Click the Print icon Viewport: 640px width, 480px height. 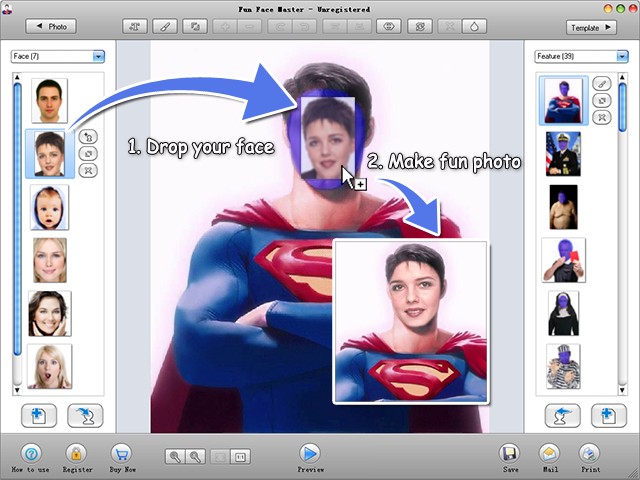590,453
